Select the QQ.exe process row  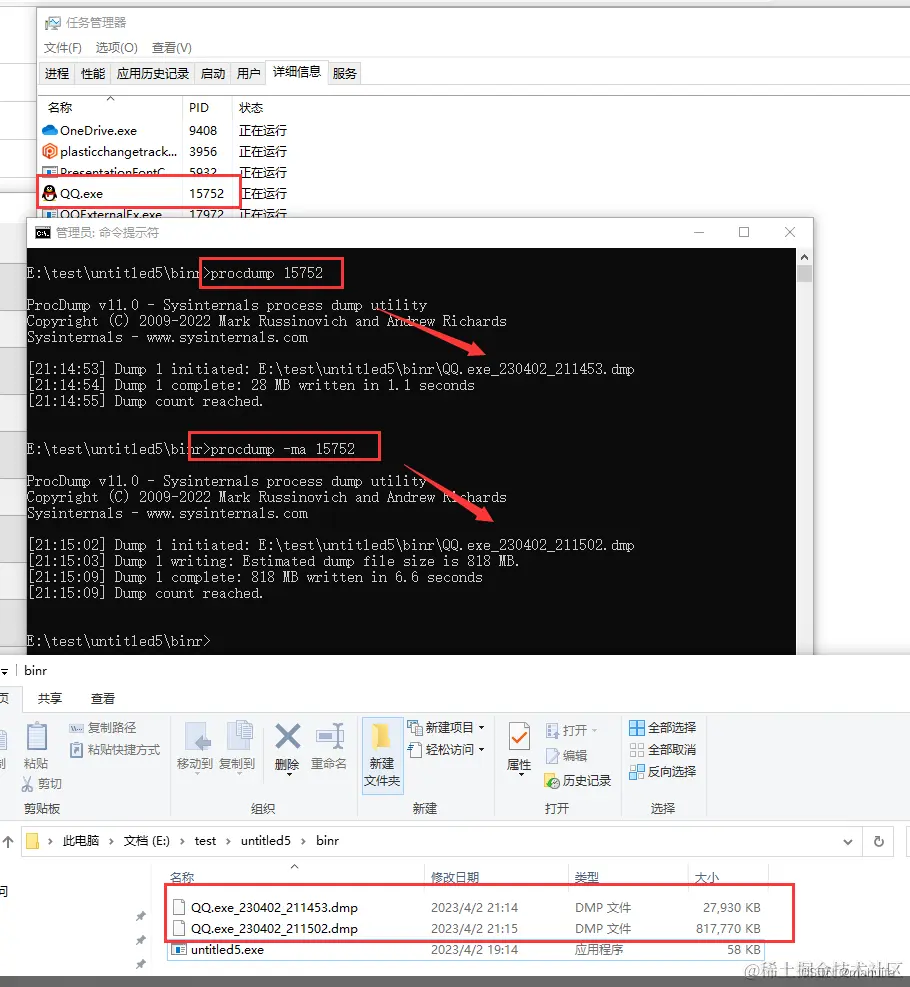(165, 193)
